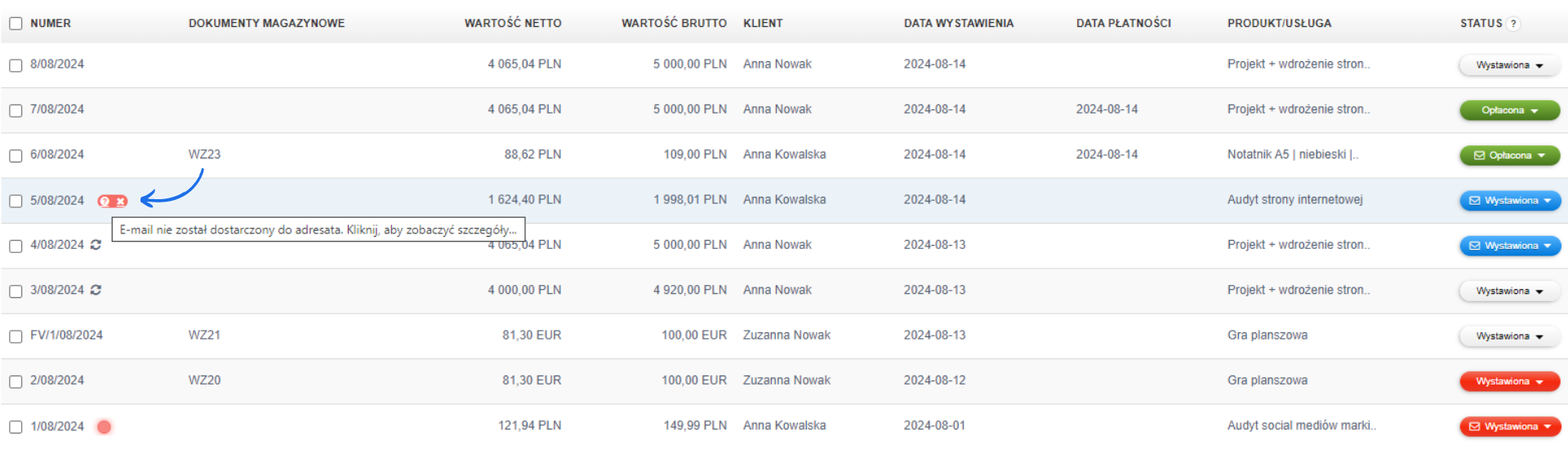This screenshot has width=1568, height=449.
Task: Open the question mark help beside Status header
Action: [1513, 24]
